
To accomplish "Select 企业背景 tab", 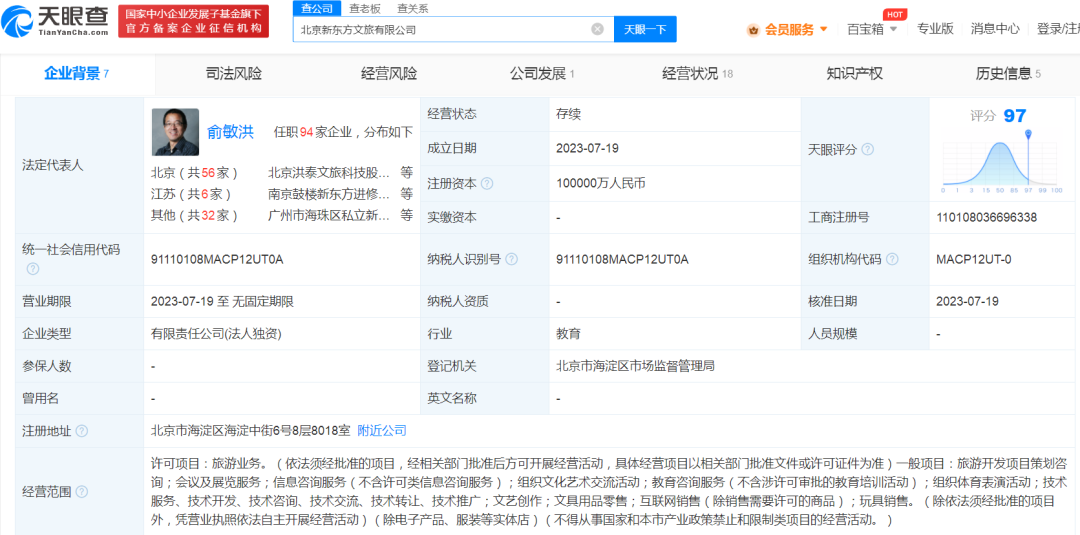I will 77,74.
